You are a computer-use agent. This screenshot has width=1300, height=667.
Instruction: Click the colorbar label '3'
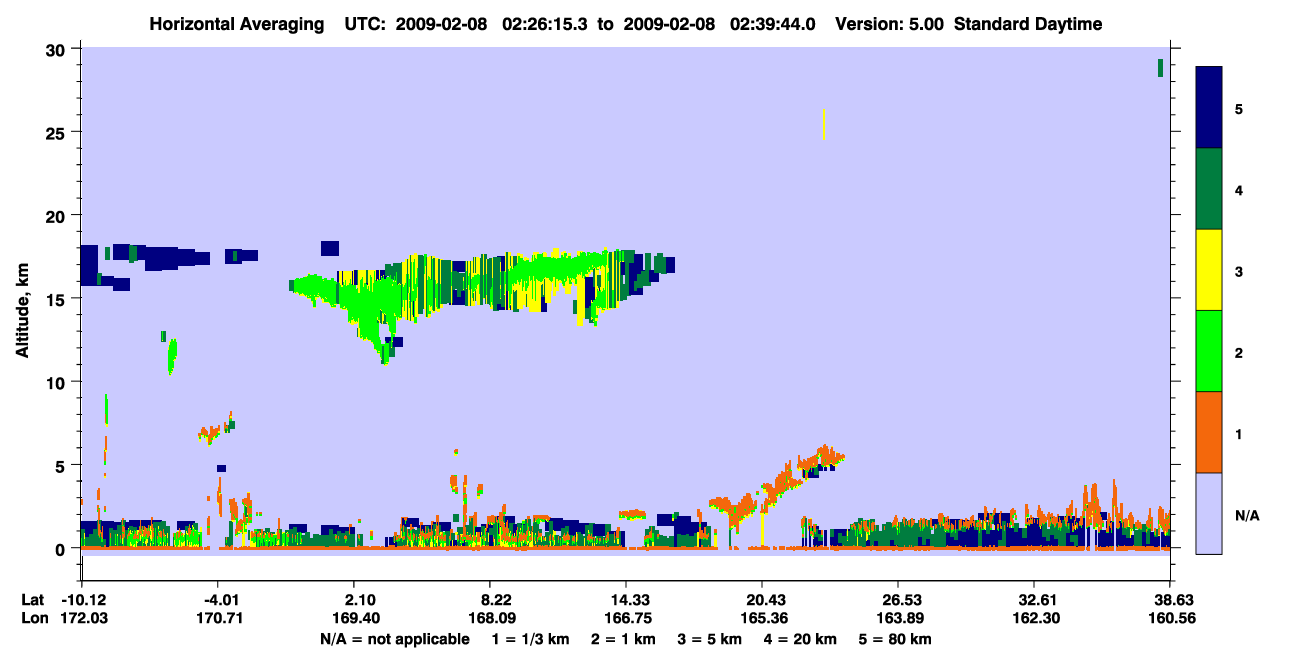1238,271
